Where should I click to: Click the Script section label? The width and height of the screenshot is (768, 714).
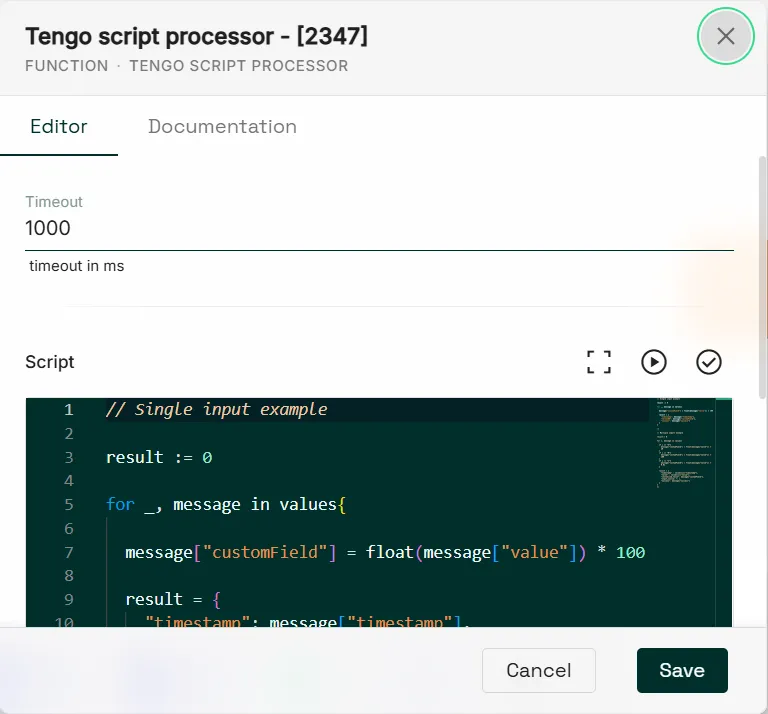click(x=49, y=362)
